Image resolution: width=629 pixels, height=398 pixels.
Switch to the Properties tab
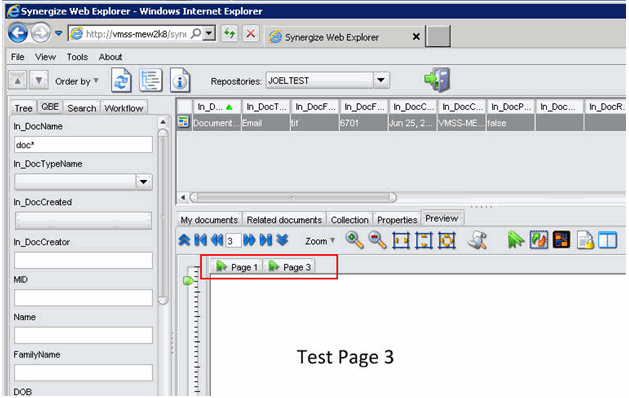(397, 220)
